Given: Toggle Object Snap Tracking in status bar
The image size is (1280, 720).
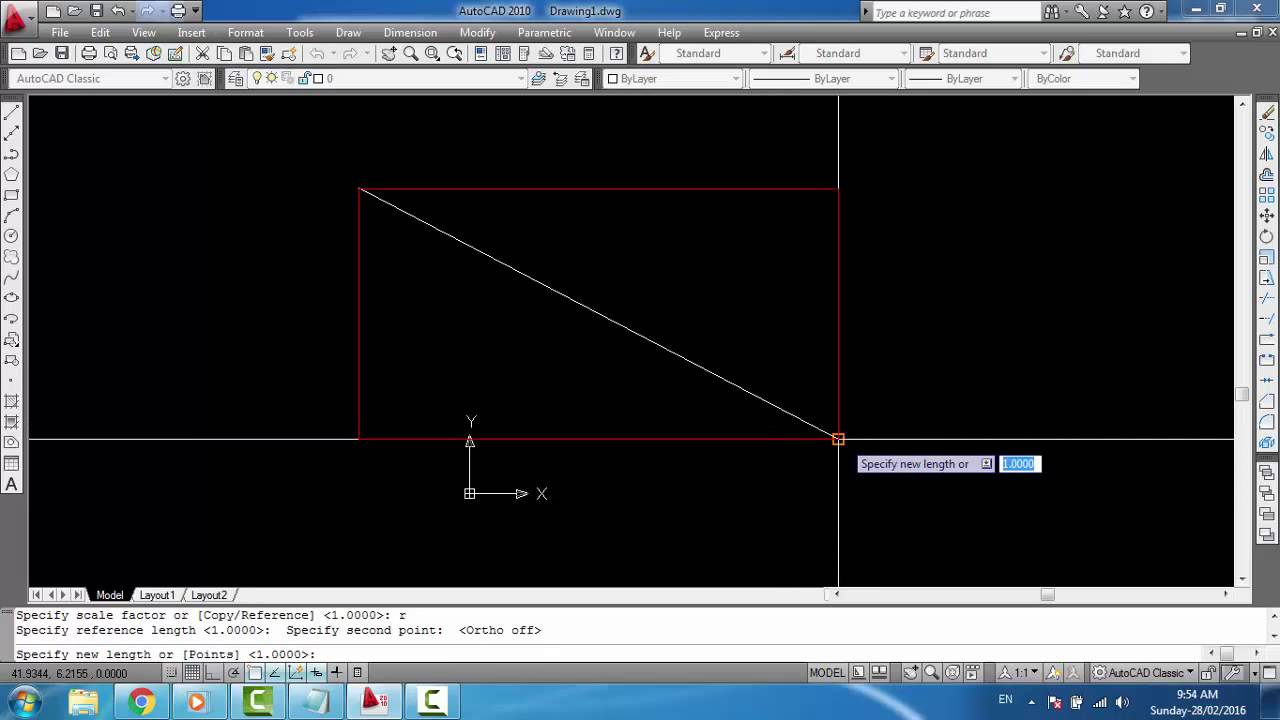Looking at the screenshot, I should pyautogui.click(x=275, y=673).
